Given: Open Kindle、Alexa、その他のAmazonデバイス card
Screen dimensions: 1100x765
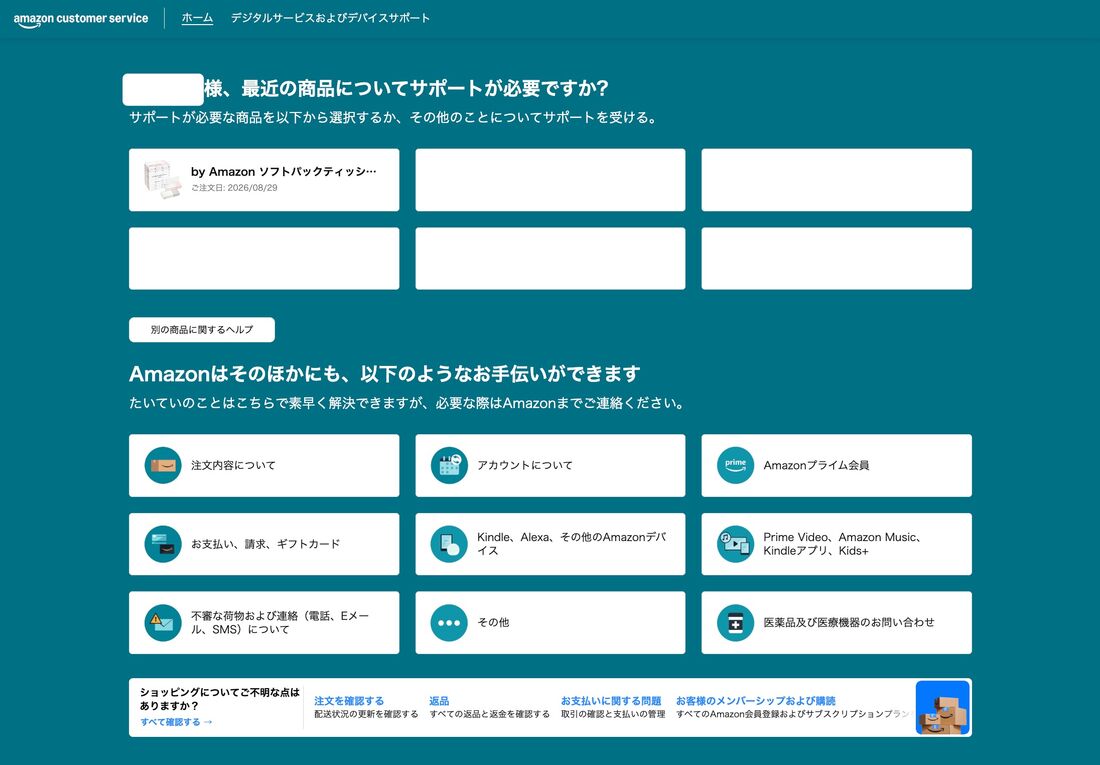Looking at the screenshot, I should 550,544.
